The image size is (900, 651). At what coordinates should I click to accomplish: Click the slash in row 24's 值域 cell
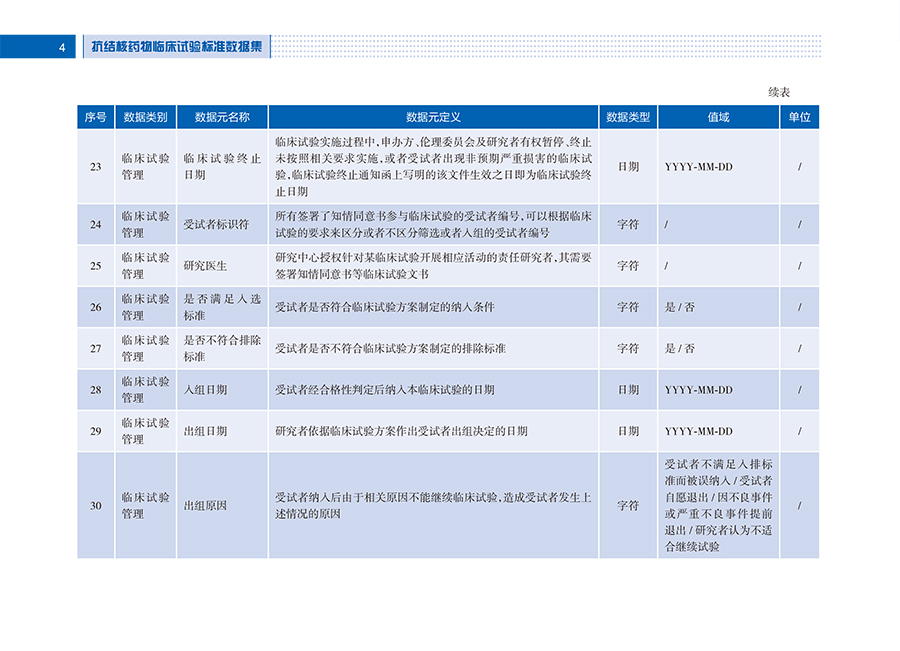(x=666, y=225)
